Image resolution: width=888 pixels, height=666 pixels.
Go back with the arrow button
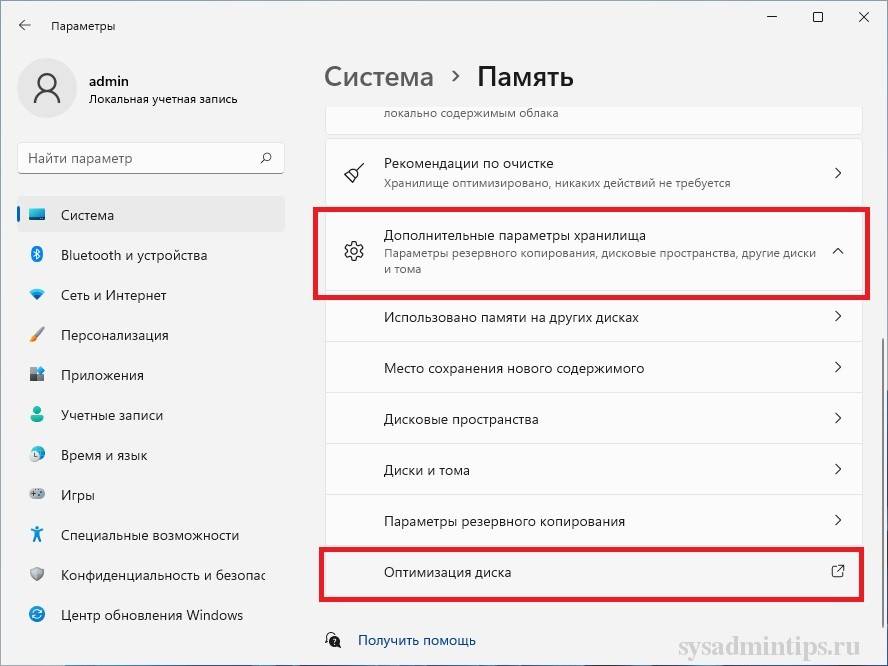point(24,25)
